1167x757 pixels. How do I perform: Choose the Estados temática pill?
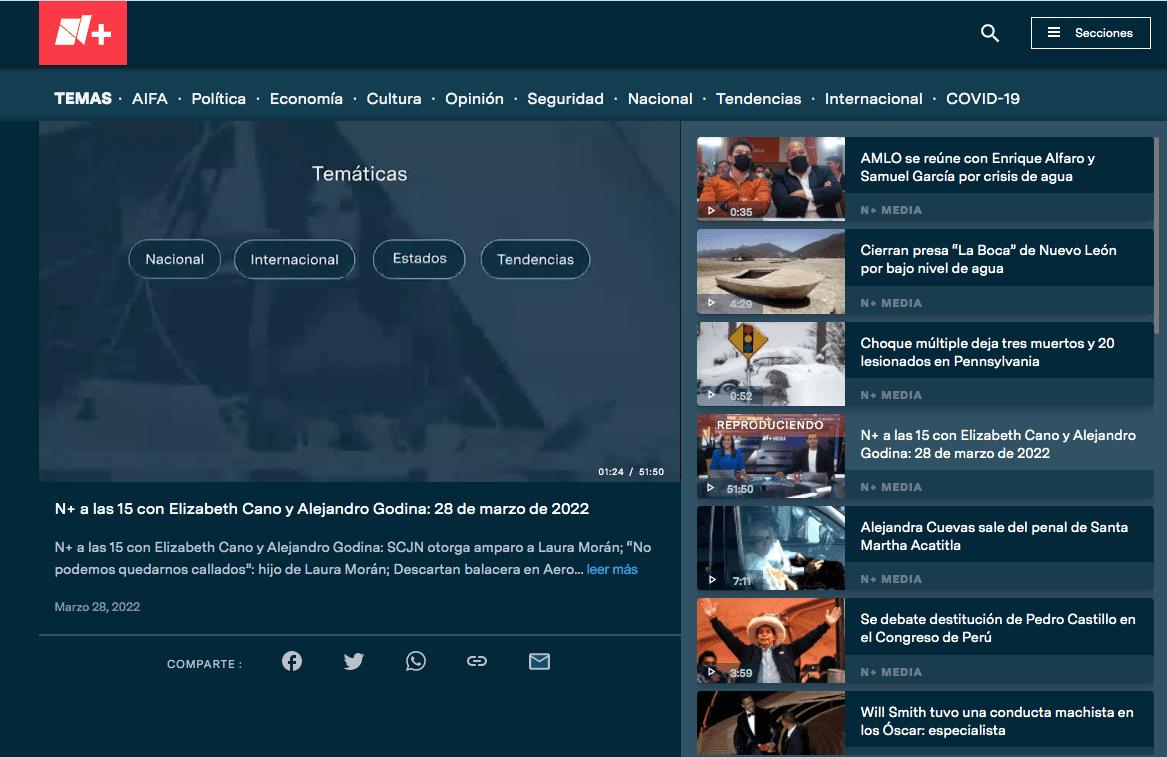pos(419,259)
